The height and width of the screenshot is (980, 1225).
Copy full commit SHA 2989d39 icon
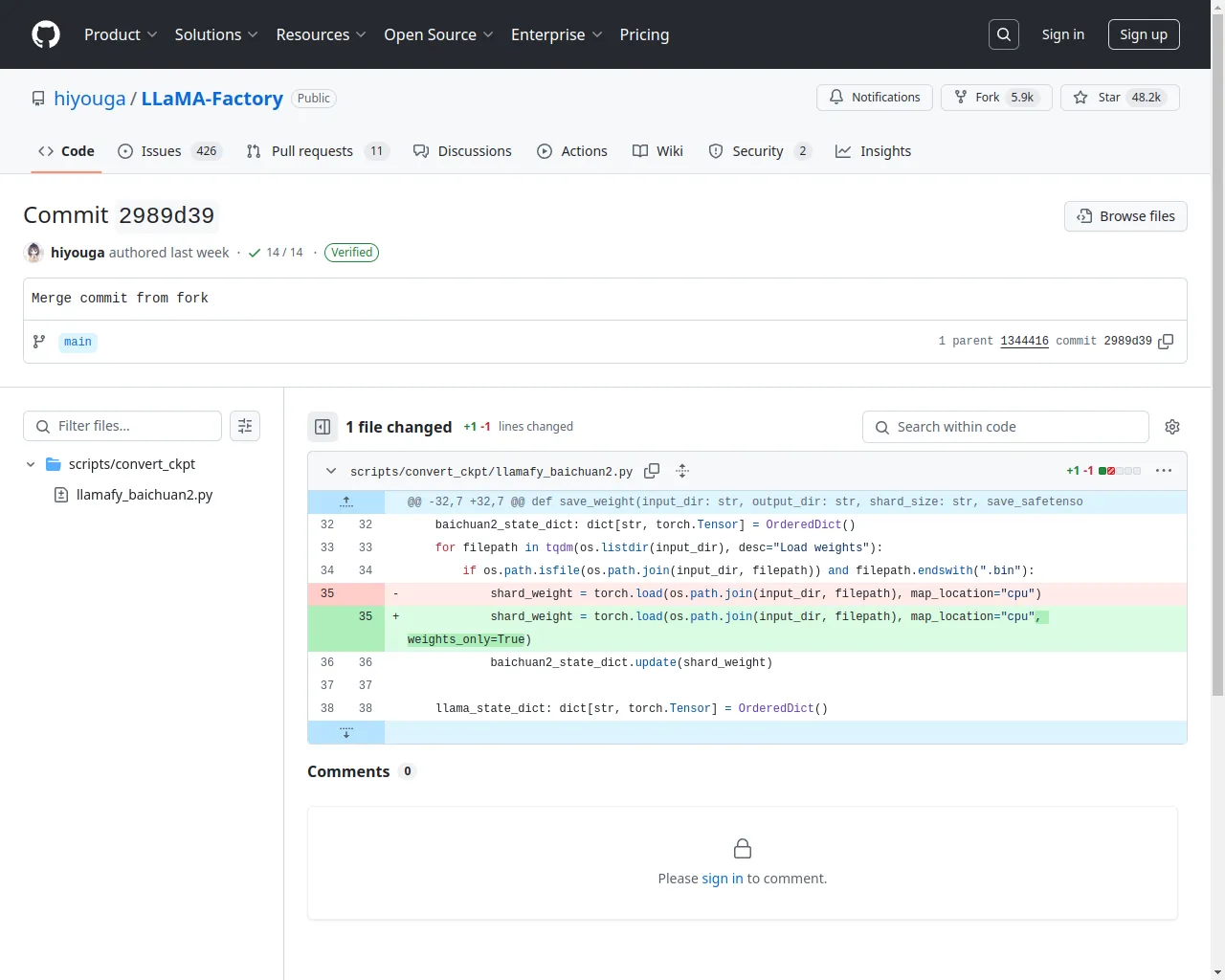click(1166, 342)
